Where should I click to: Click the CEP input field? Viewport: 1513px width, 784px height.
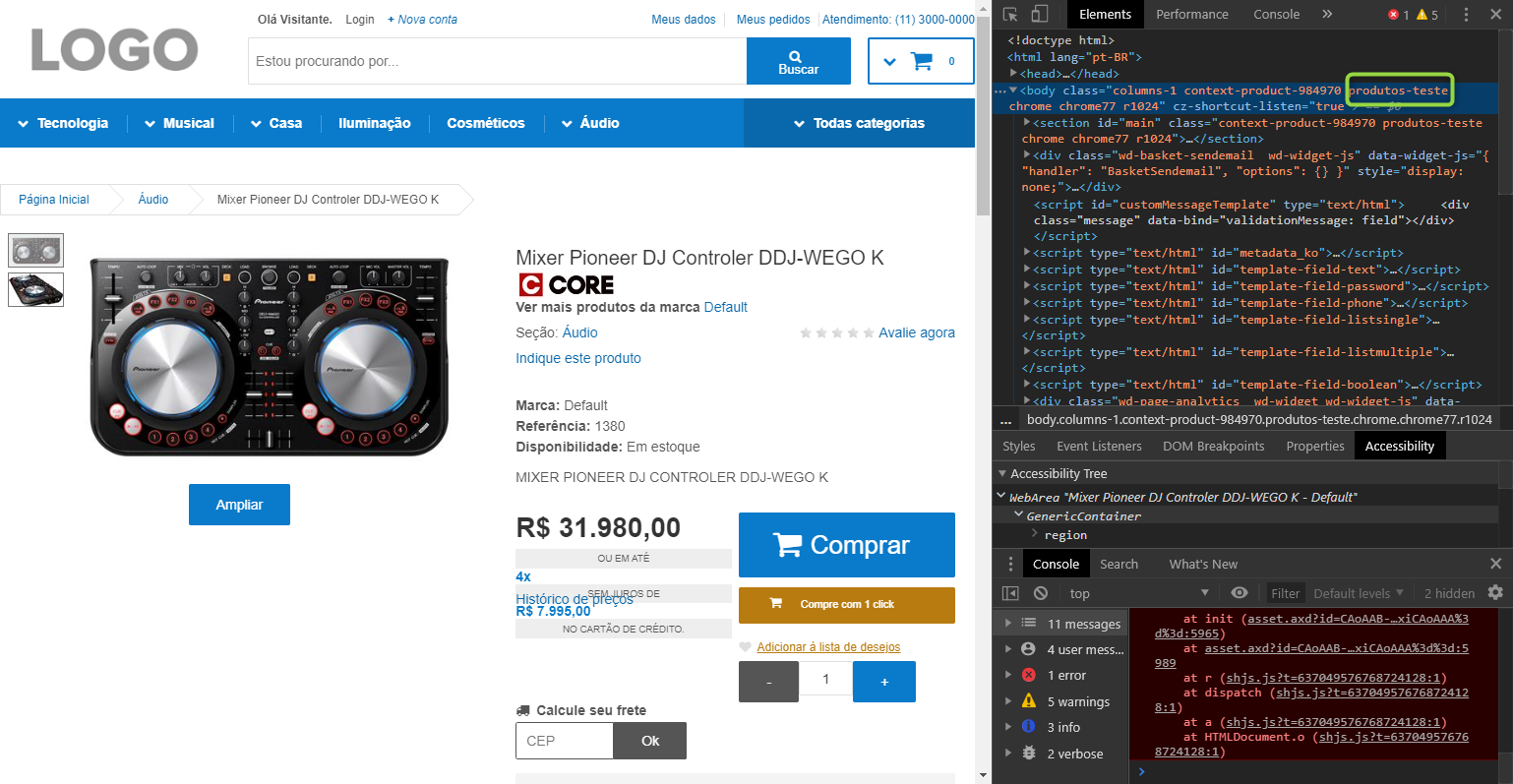coord(565,741)
